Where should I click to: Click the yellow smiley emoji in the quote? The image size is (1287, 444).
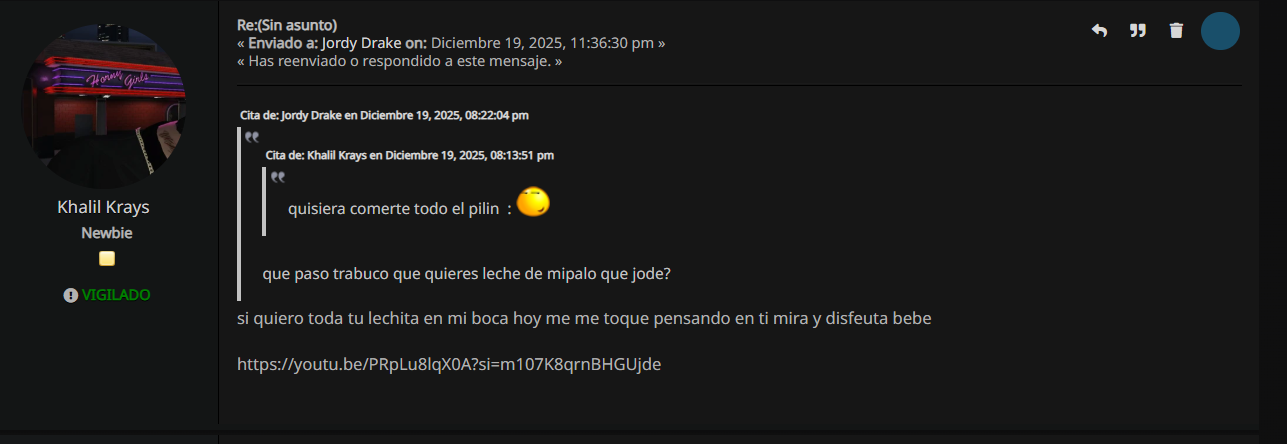(534, 203)
